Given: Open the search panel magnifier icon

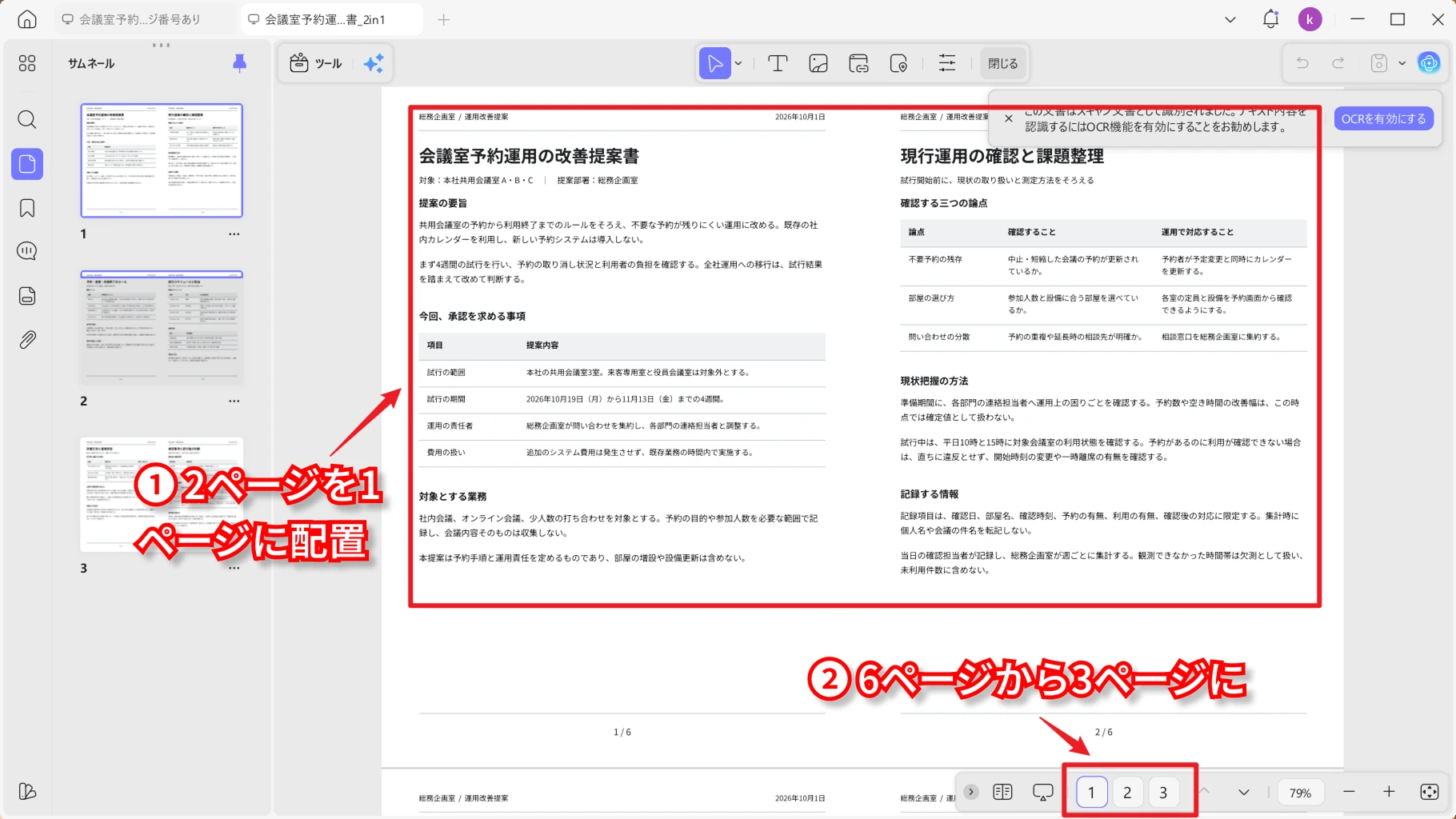Looking at the screenshot, I should tap(27, 120).
